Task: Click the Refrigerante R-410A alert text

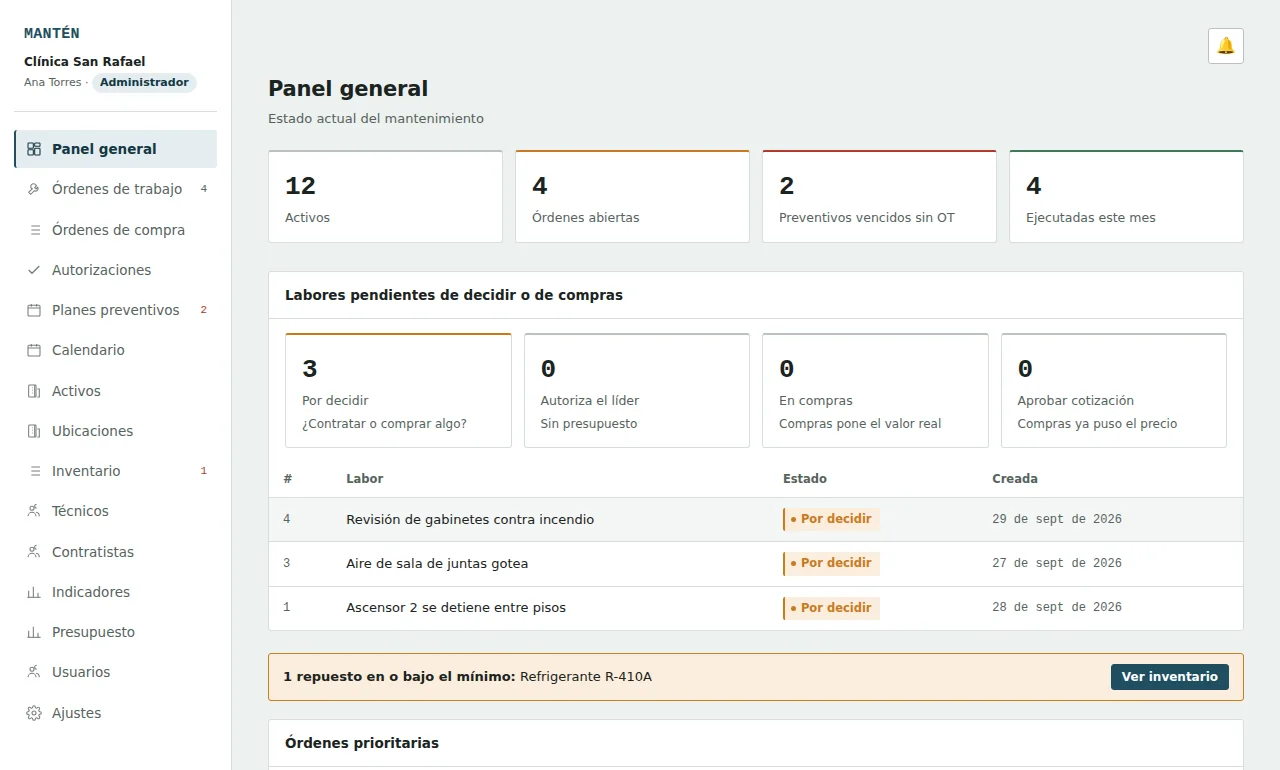Action: [586, 677]
